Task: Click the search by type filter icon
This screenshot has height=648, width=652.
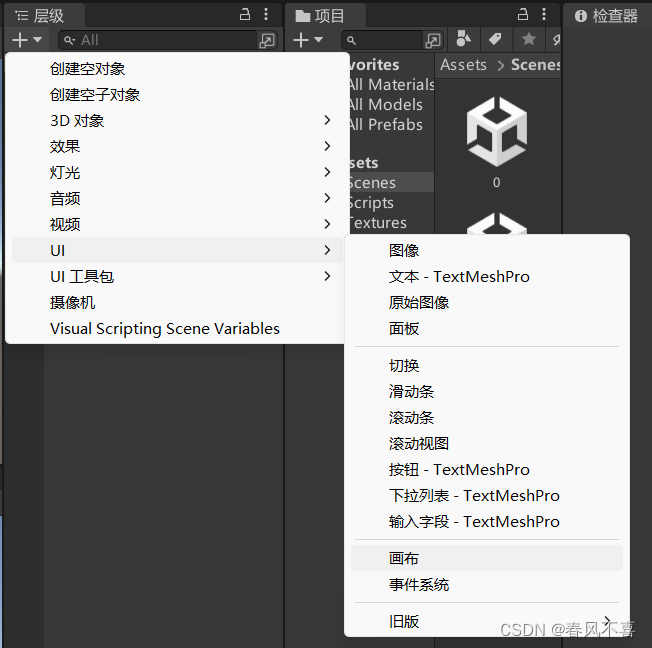Action: point(463,39)
